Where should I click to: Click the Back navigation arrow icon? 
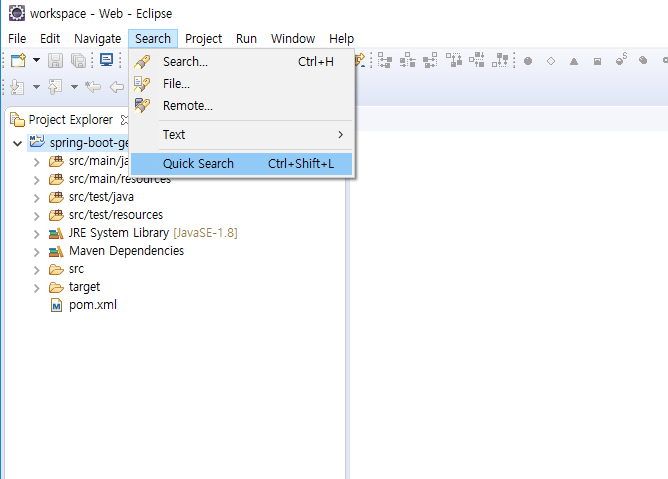tap(117, 87)
